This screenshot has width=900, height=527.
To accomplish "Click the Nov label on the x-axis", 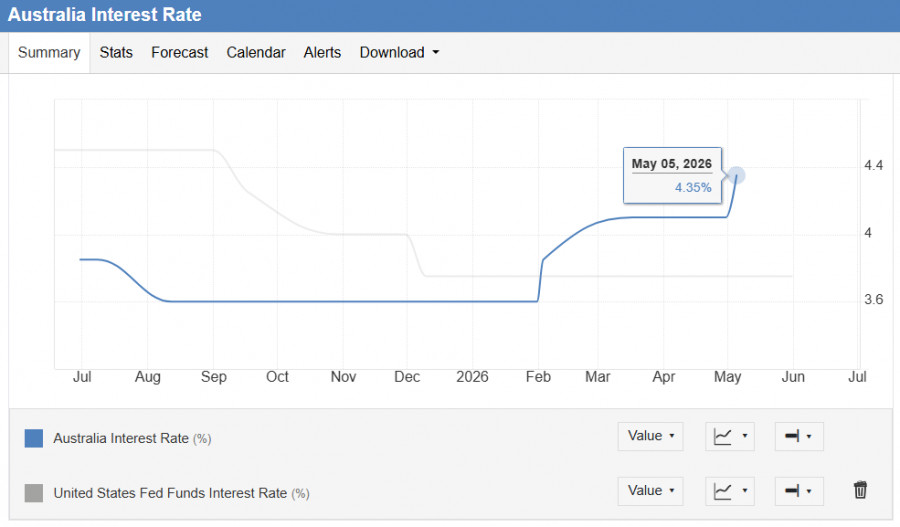I will pos(343,377).
